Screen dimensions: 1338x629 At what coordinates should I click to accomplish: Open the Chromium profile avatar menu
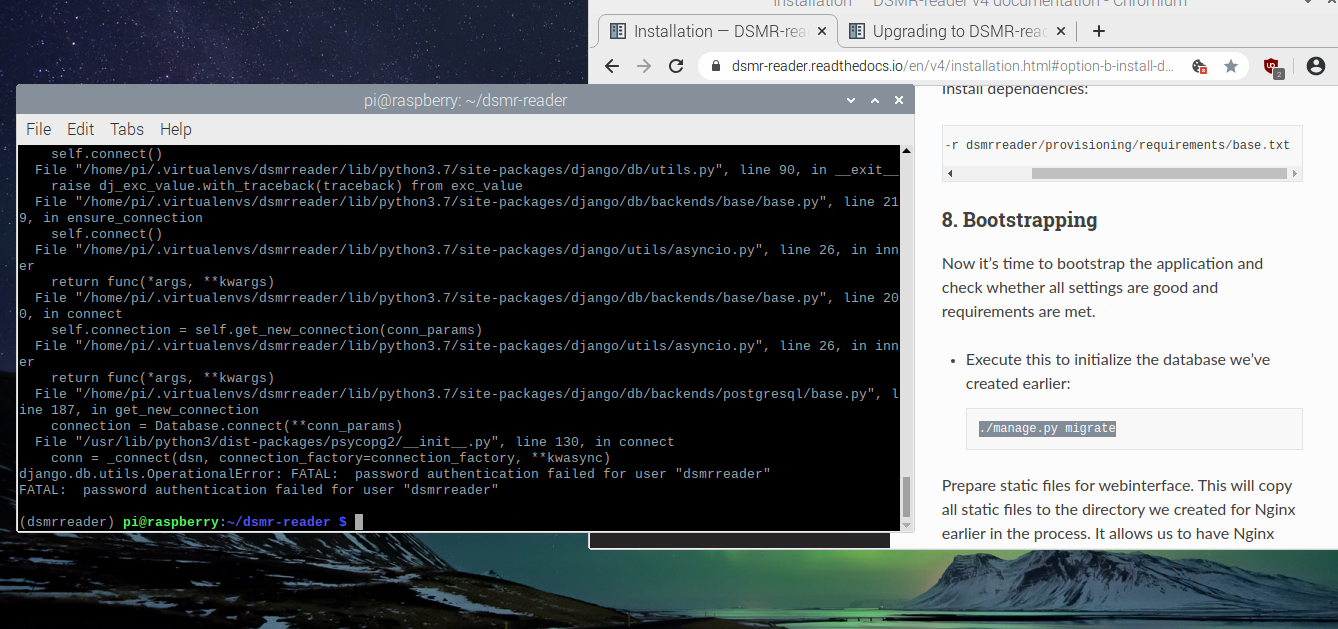pos(1318,66)
